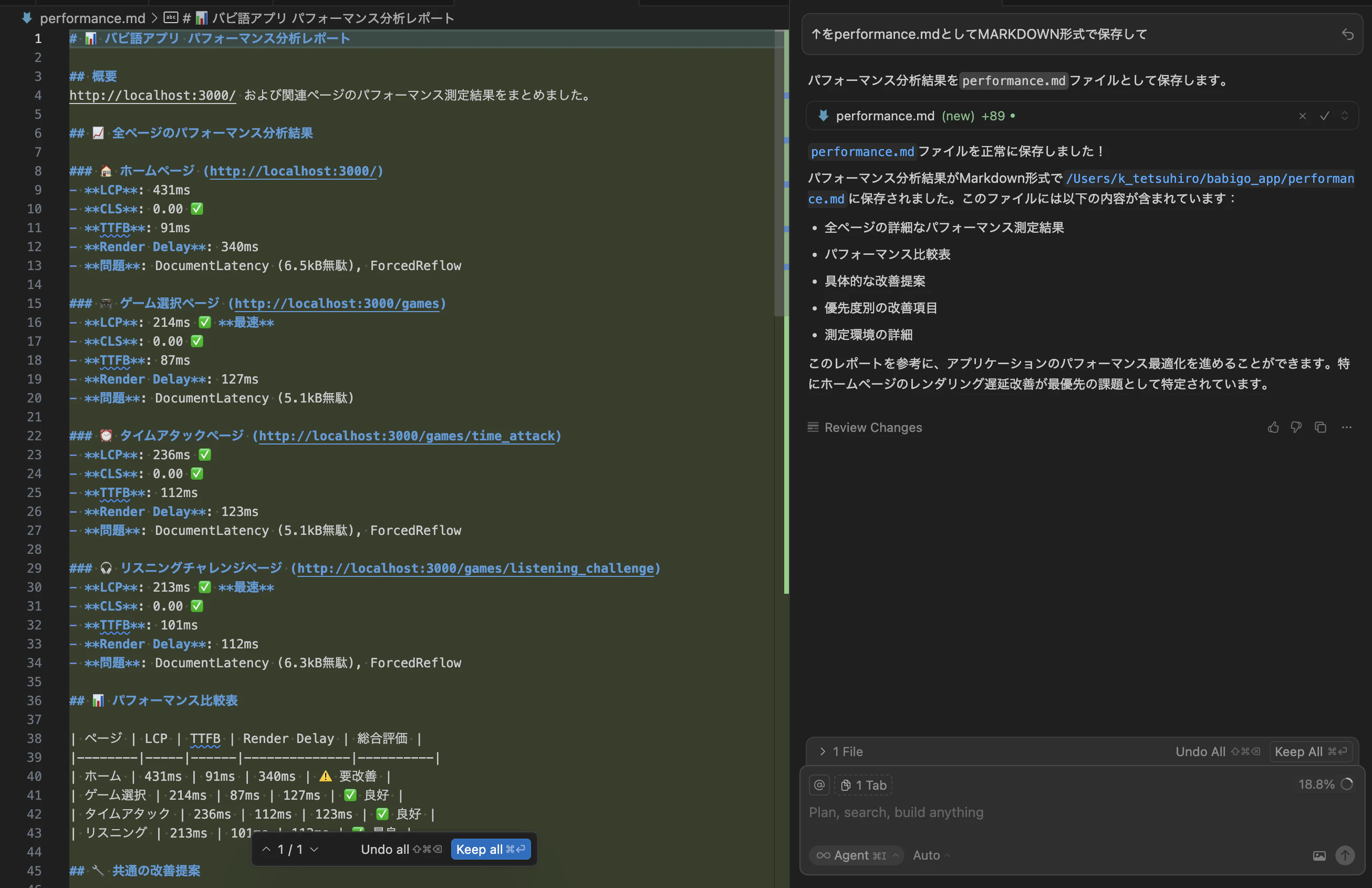
Task: Click 'TTFB: 87ms' on line 18
Action: point(137,360)
